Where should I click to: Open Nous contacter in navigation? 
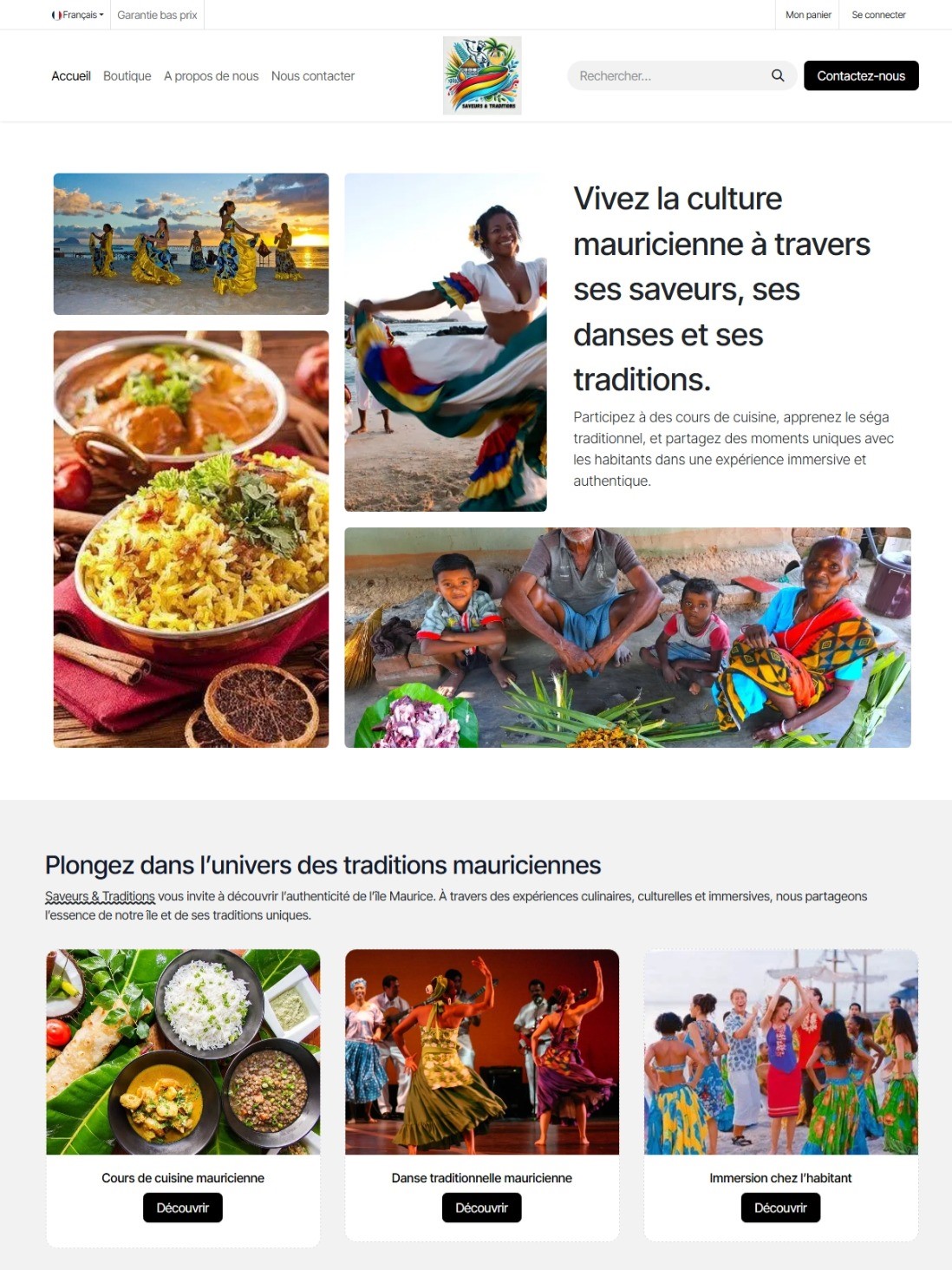313,75
